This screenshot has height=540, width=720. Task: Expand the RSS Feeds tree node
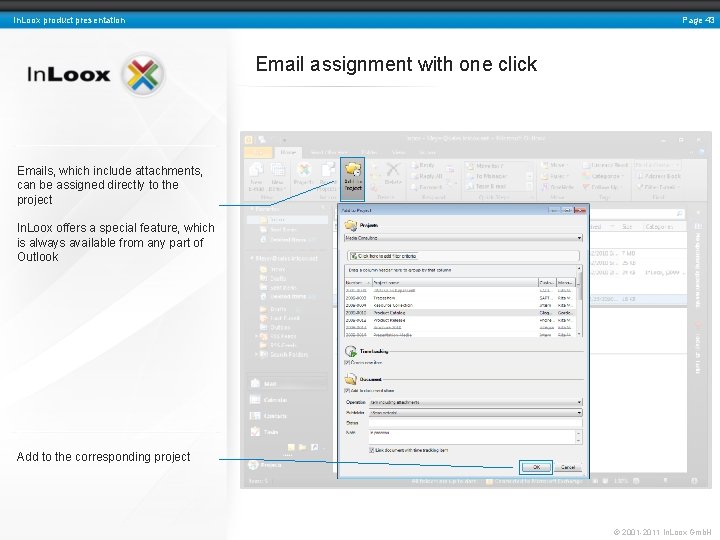(256, 337)
